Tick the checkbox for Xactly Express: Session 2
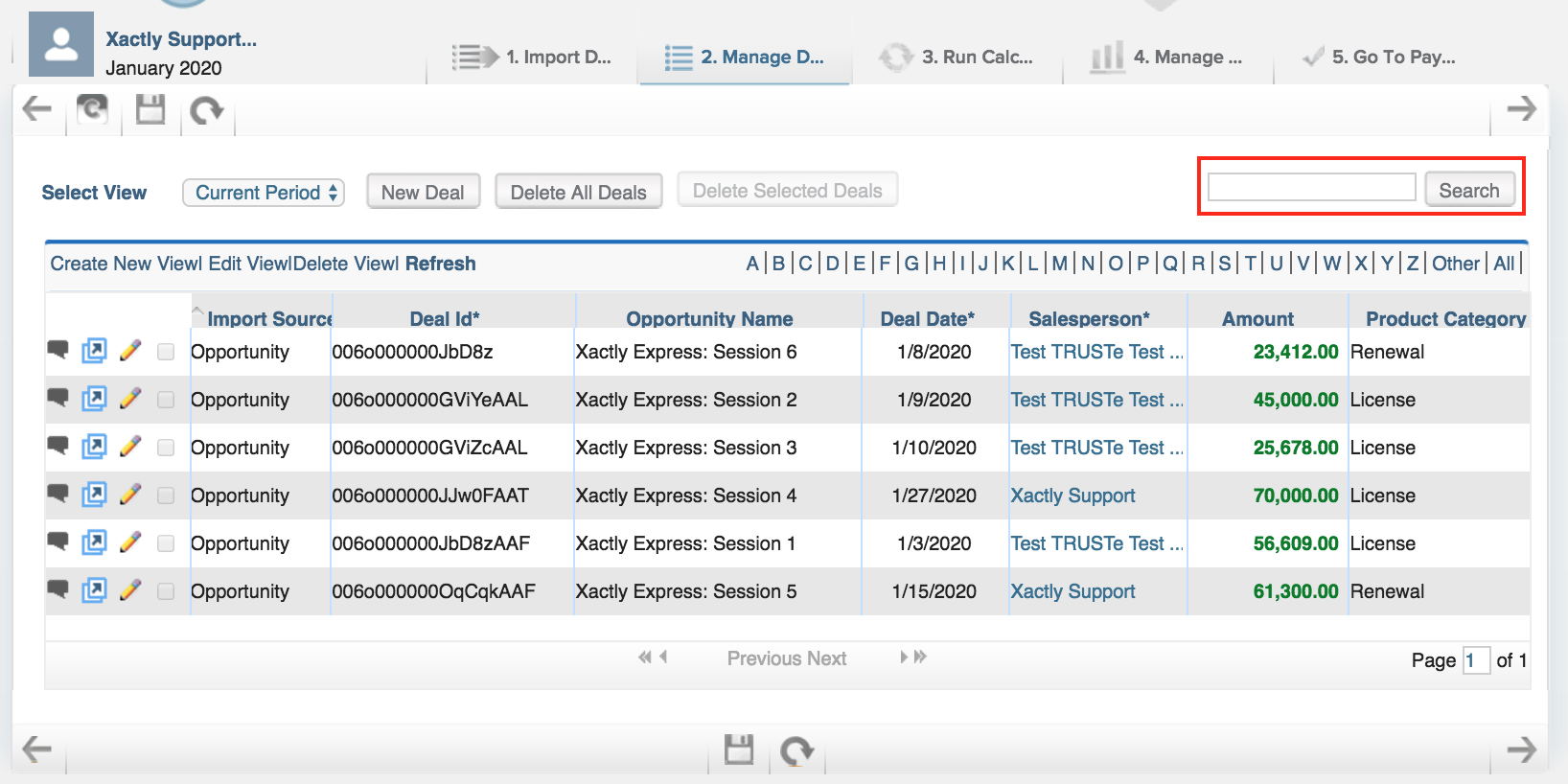 point(166,400)
